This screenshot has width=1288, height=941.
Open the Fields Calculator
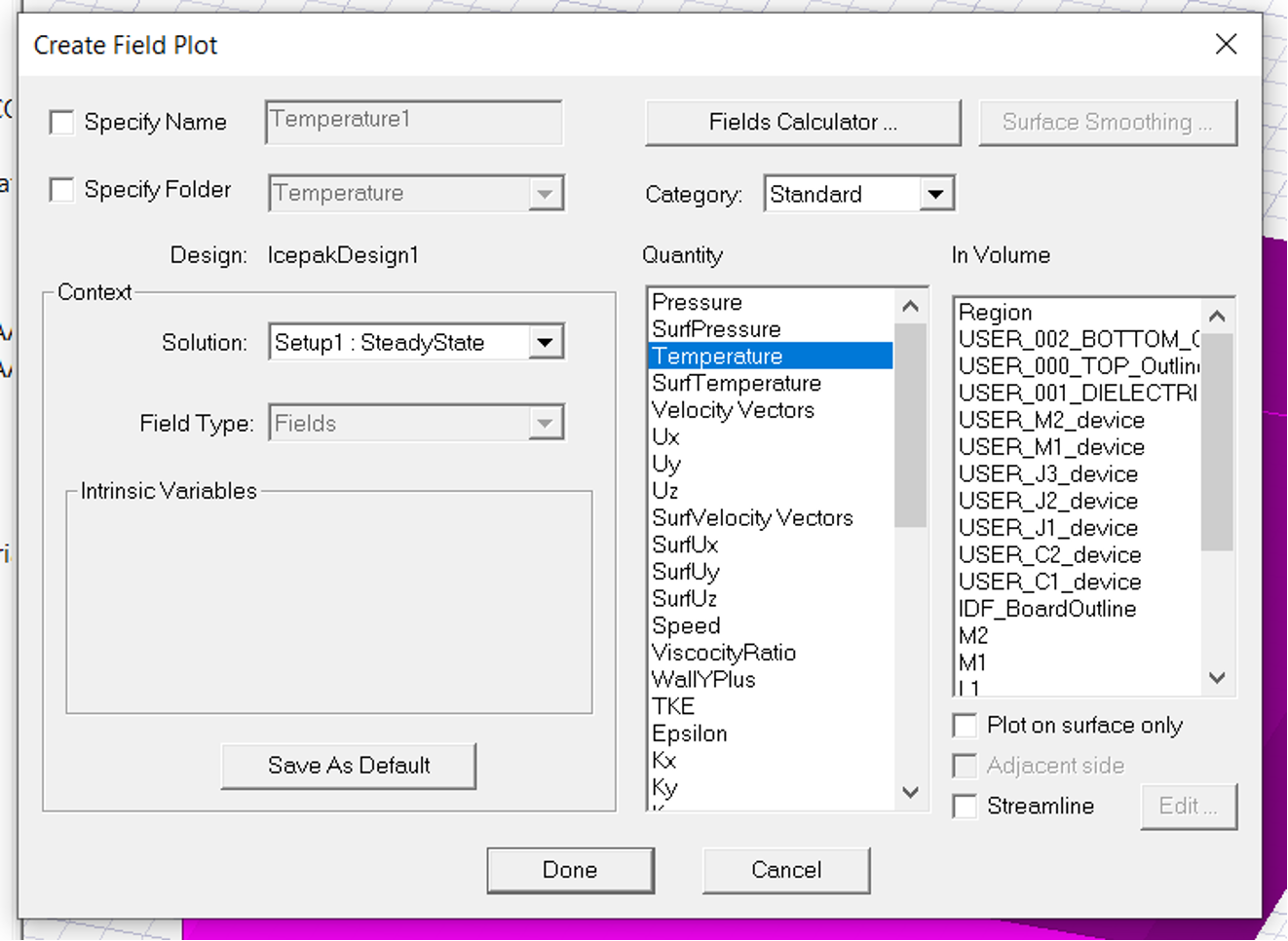(802, 123)
